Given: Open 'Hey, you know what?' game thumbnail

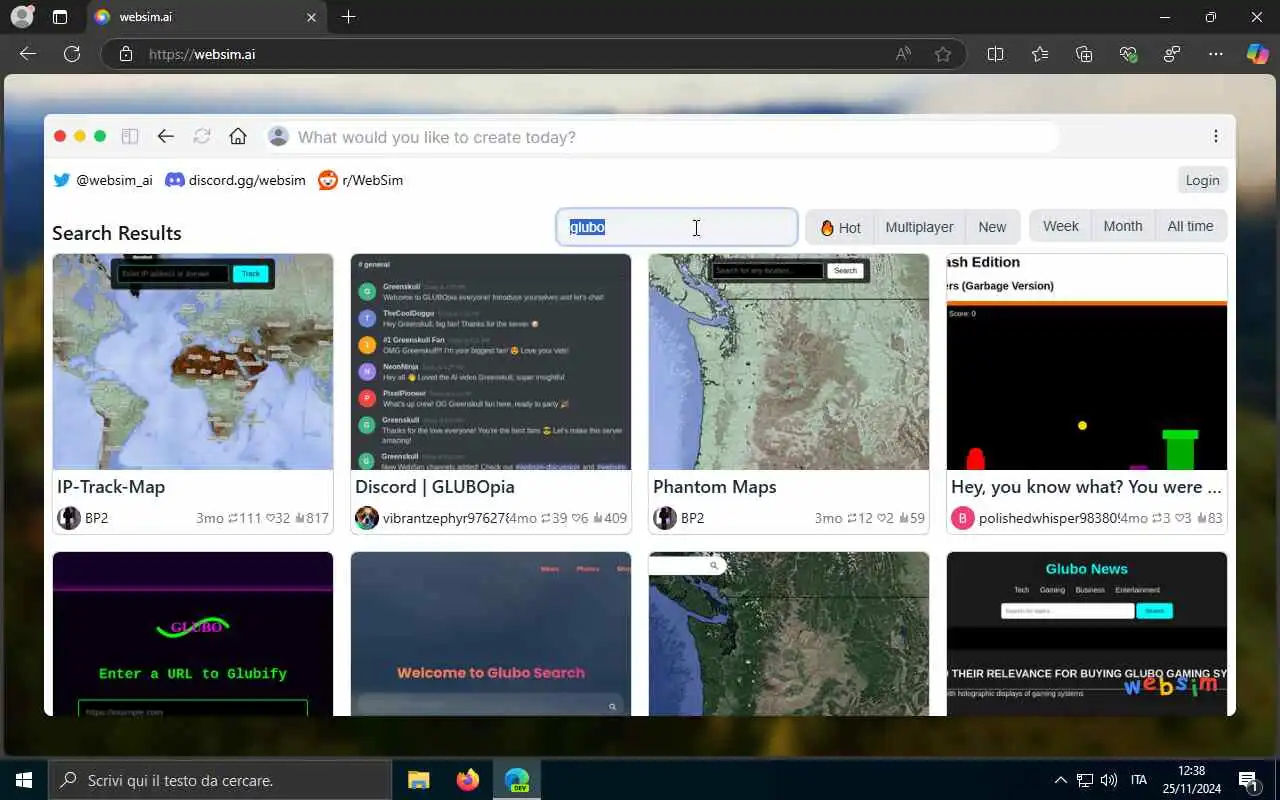Looking at the screenshot, I should tap(1087, 361).
